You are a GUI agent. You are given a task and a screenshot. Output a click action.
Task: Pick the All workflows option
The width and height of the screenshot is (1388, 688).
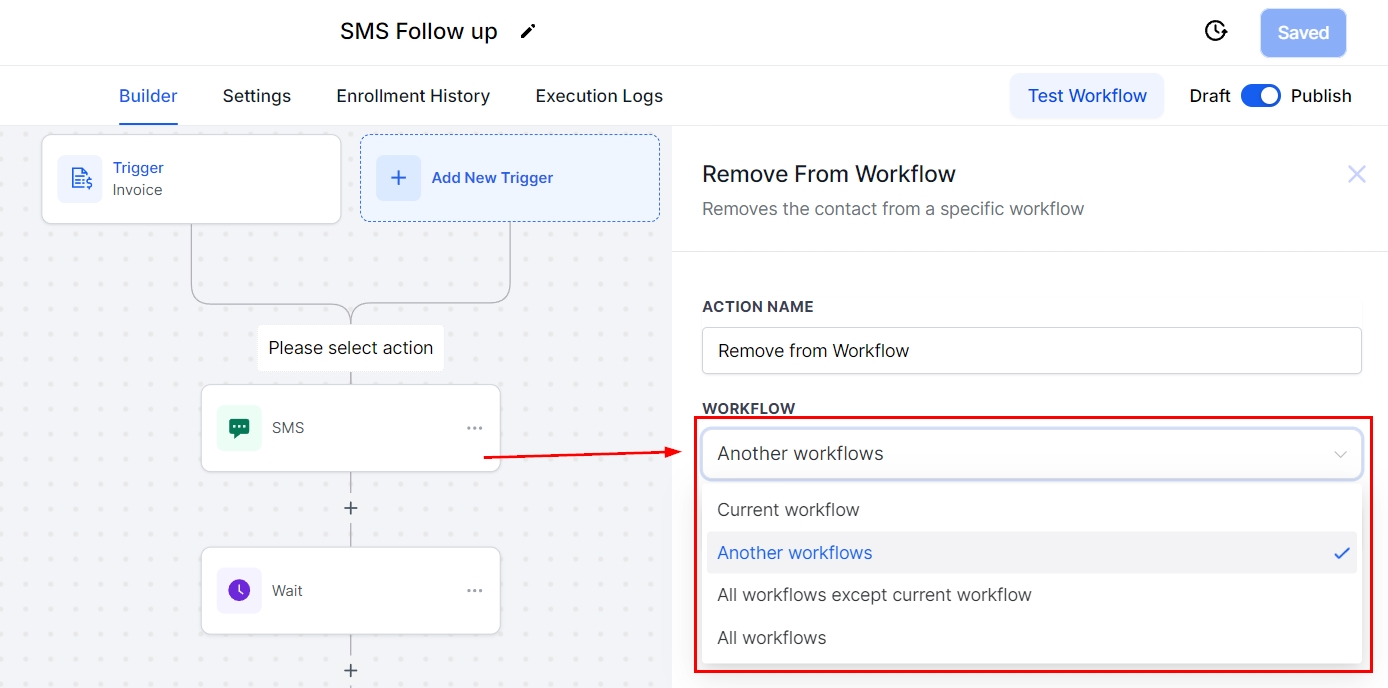point(772,638)
